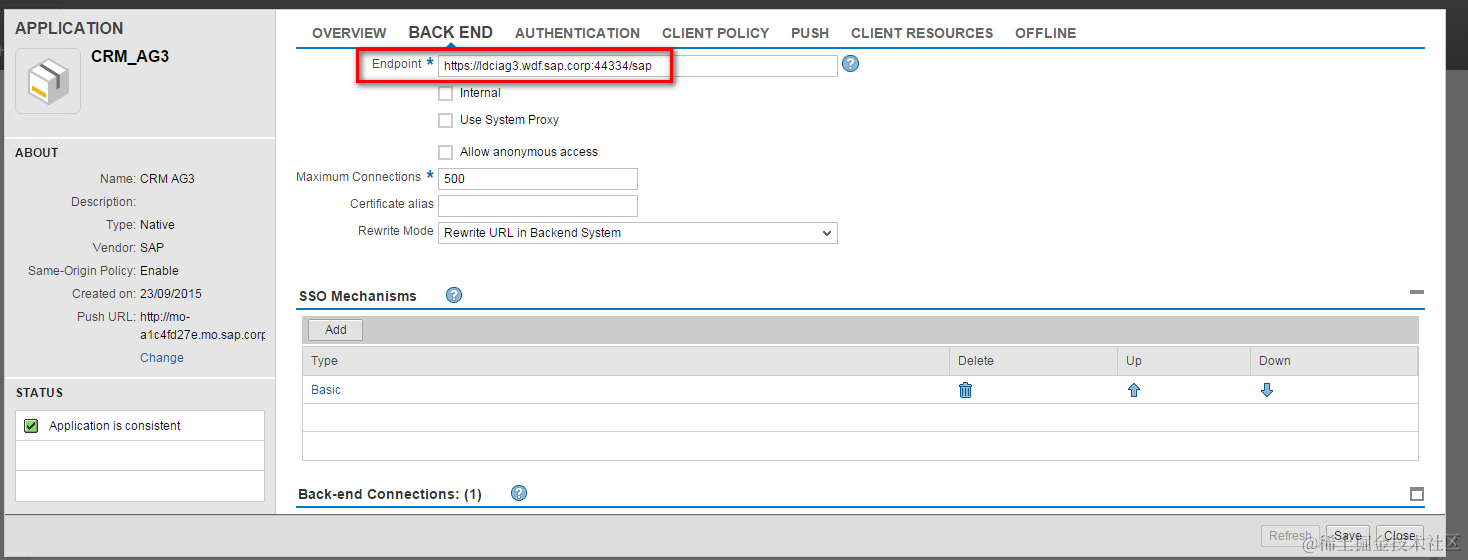This screenshot has height=560, width=1468.
Task: Open the Offline tab
Action: point(1046,33)
